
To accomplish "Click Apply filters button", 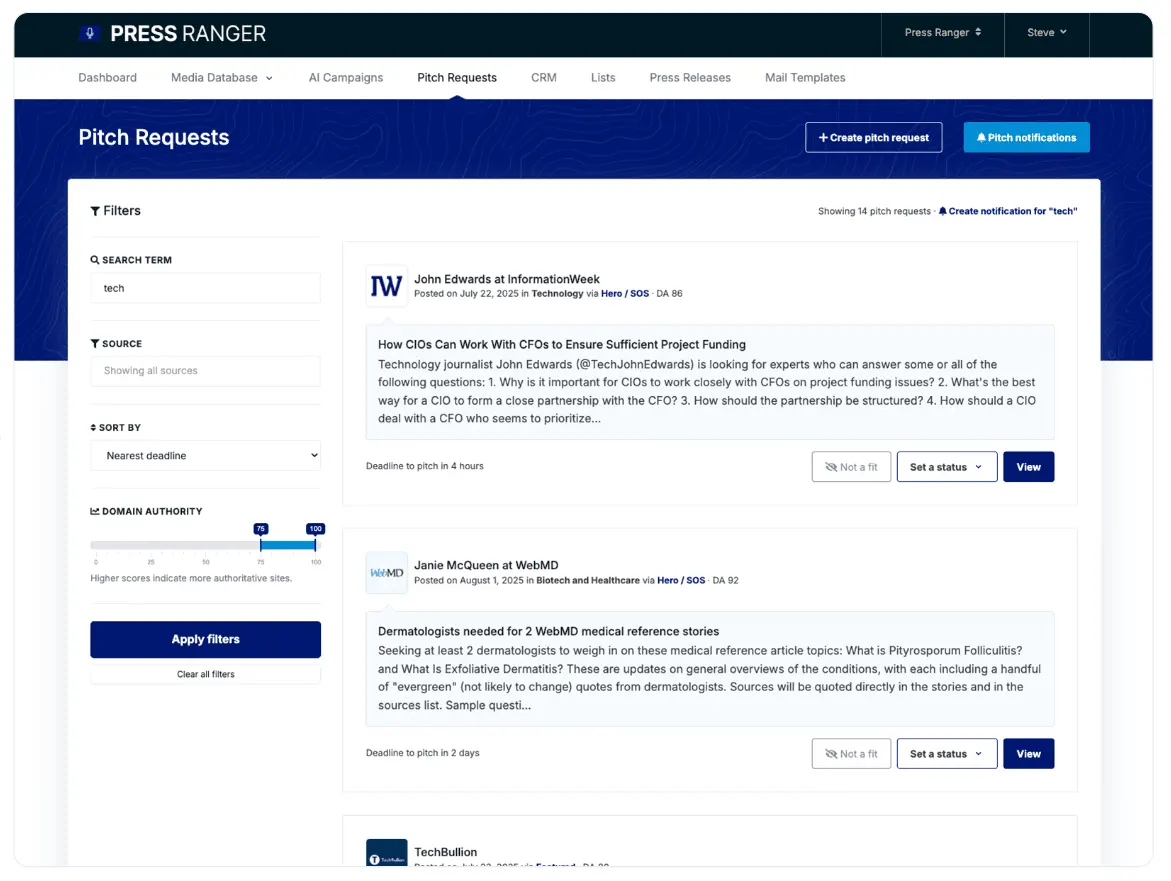I will (205, 639).
